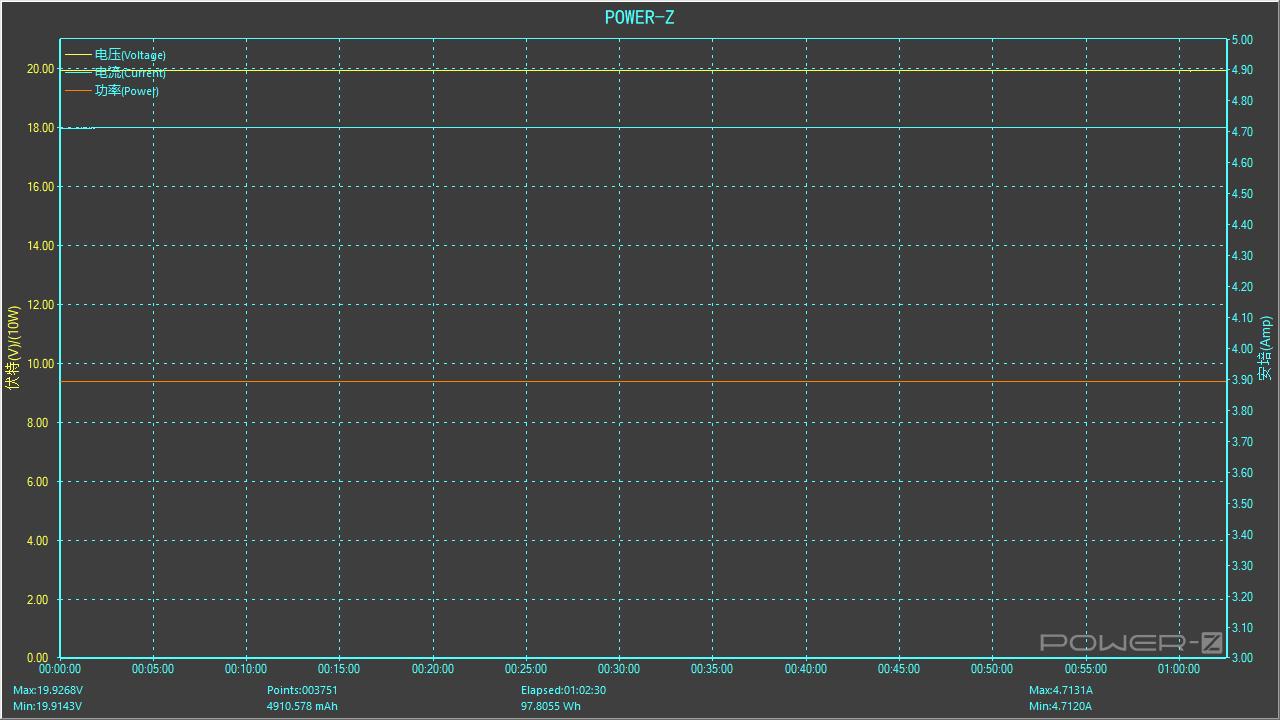1280x720 pixels.
Task: Click the 10.00 left axis label
Action: tap(40, 364)
